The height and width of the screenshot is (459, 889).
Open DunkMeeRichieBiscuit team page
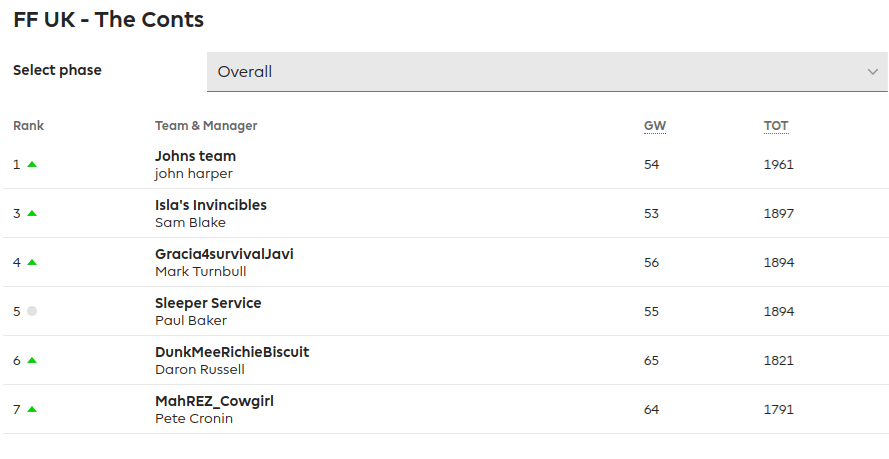[x=232, y=352]
